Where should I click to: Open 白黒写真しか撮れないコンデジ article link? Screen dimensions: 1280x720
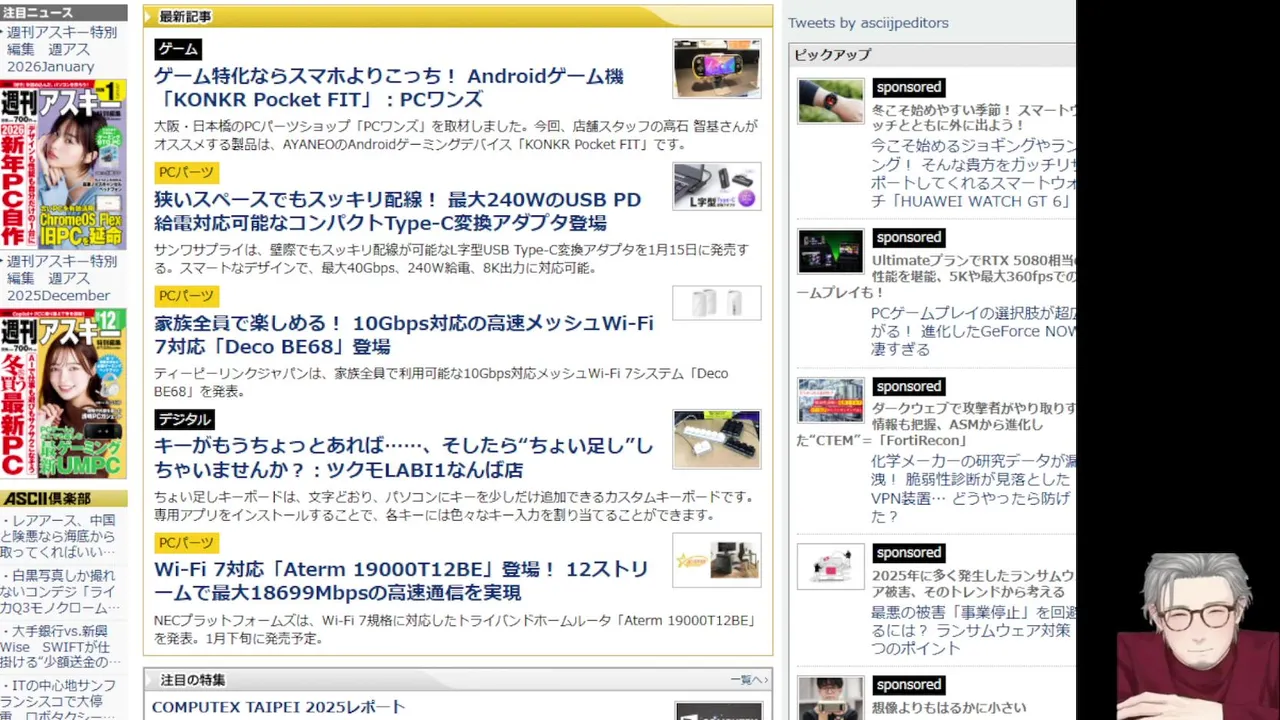pyautogui.click(x=60, y=591)
